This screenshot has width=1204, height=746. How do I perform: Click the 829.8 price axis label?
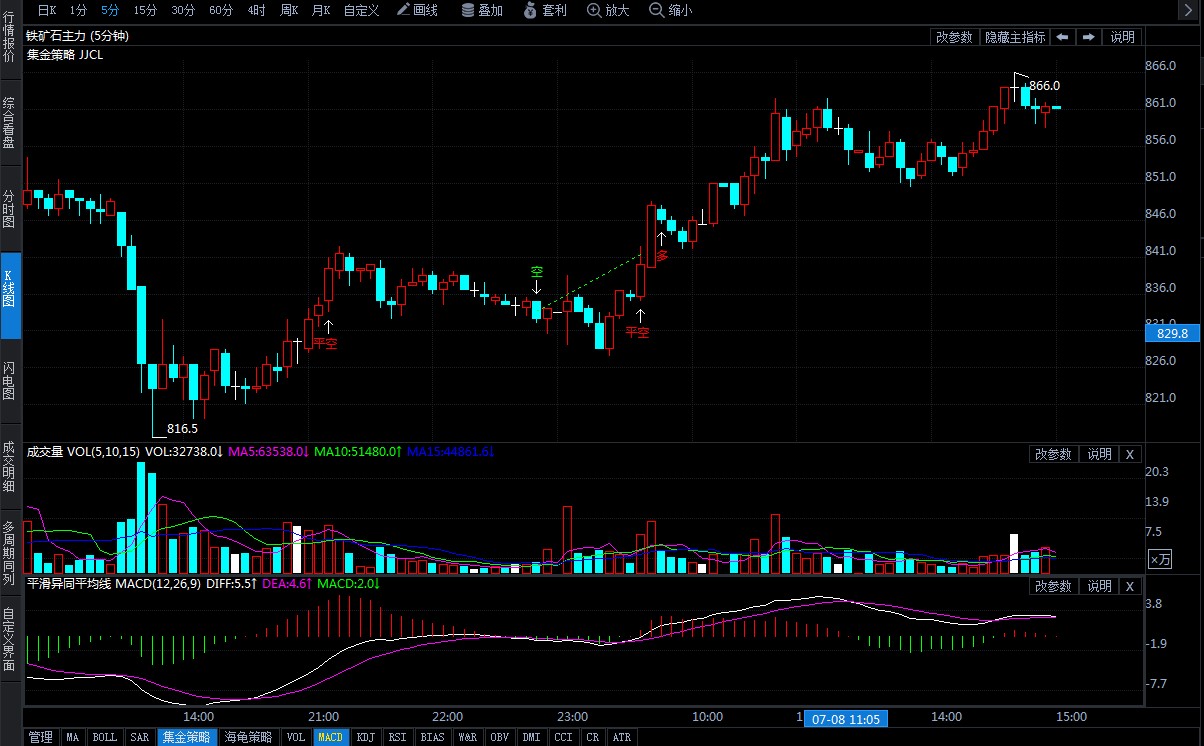coord(1171,334)
